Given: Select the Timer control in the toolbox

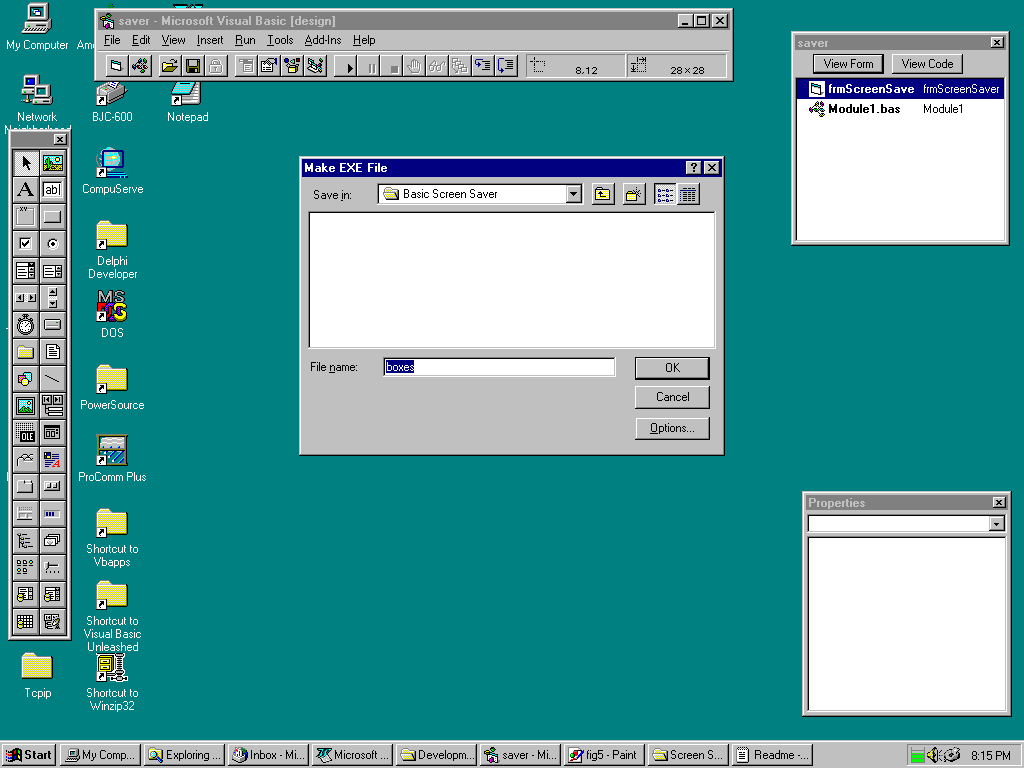Looking at the screenshot, I should pos(26,324).
